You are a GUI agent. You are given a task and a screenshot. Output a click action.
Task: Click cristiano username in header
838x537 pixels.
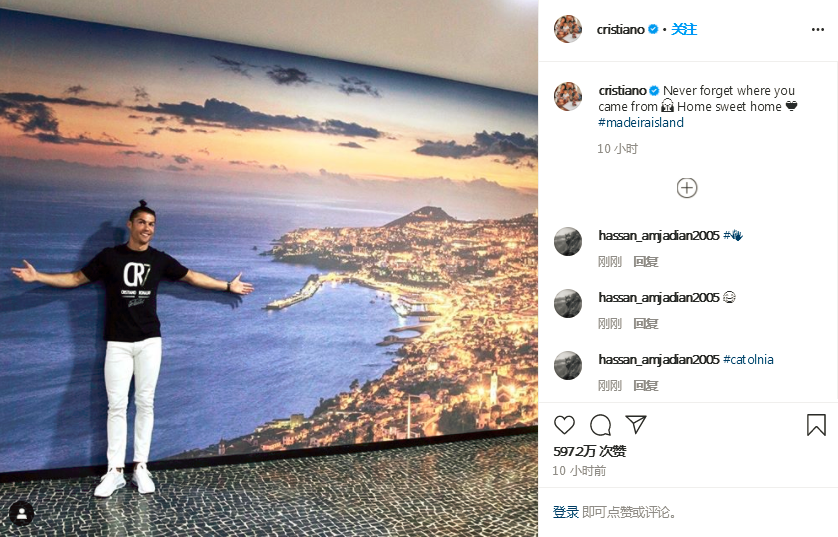point(620,29)
